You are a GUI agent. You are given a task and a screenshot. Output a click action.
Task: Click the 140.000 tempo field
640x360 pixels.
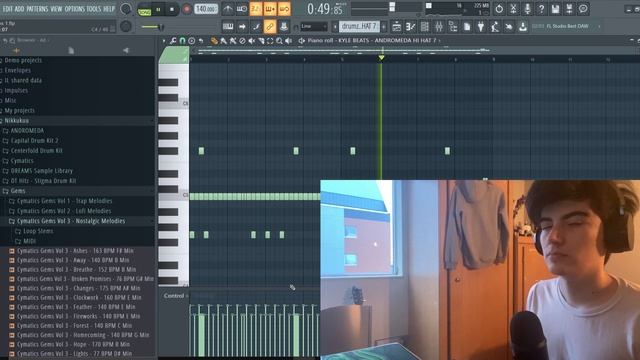point(206,9)
